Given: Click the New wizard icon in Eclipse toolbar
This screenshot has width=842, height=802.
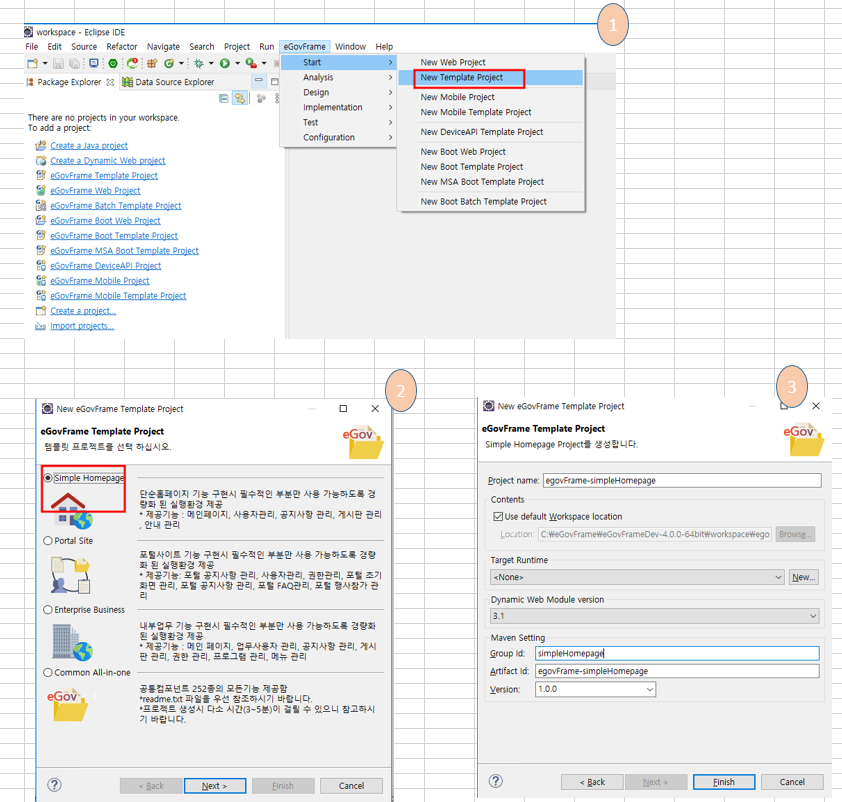Looking at the screenshot, I should 32,63.
